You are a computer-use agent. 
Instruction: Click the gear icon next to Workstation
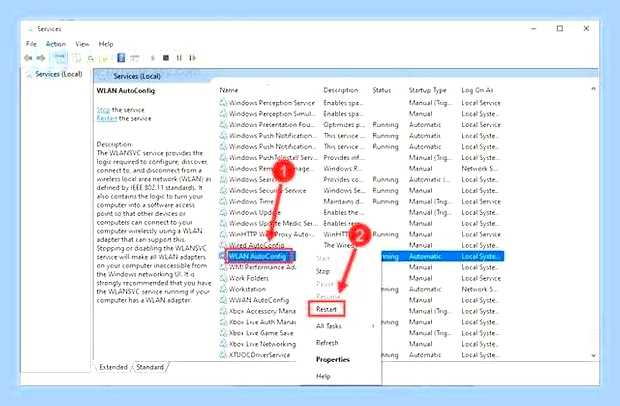tap(223, 289)
